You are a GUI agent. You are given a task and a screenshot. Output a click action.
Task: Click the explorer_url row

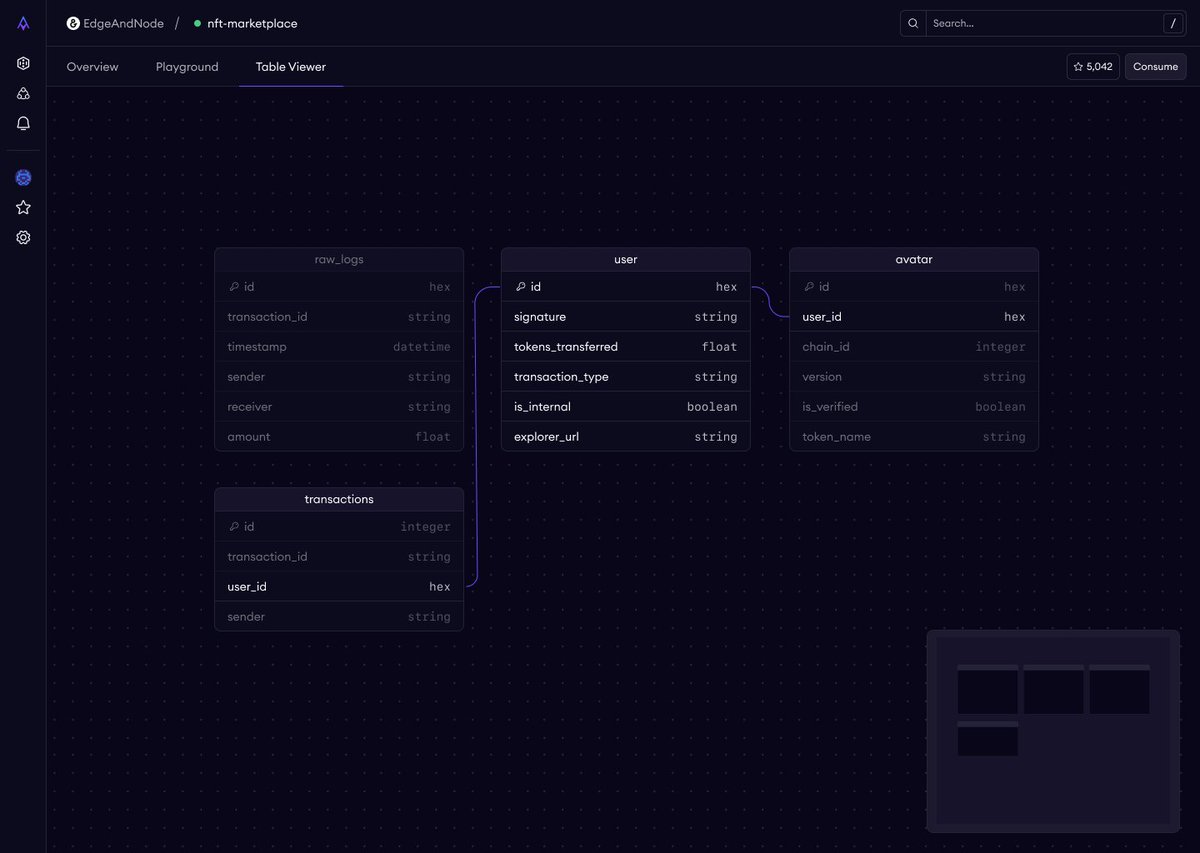[626, 437]
